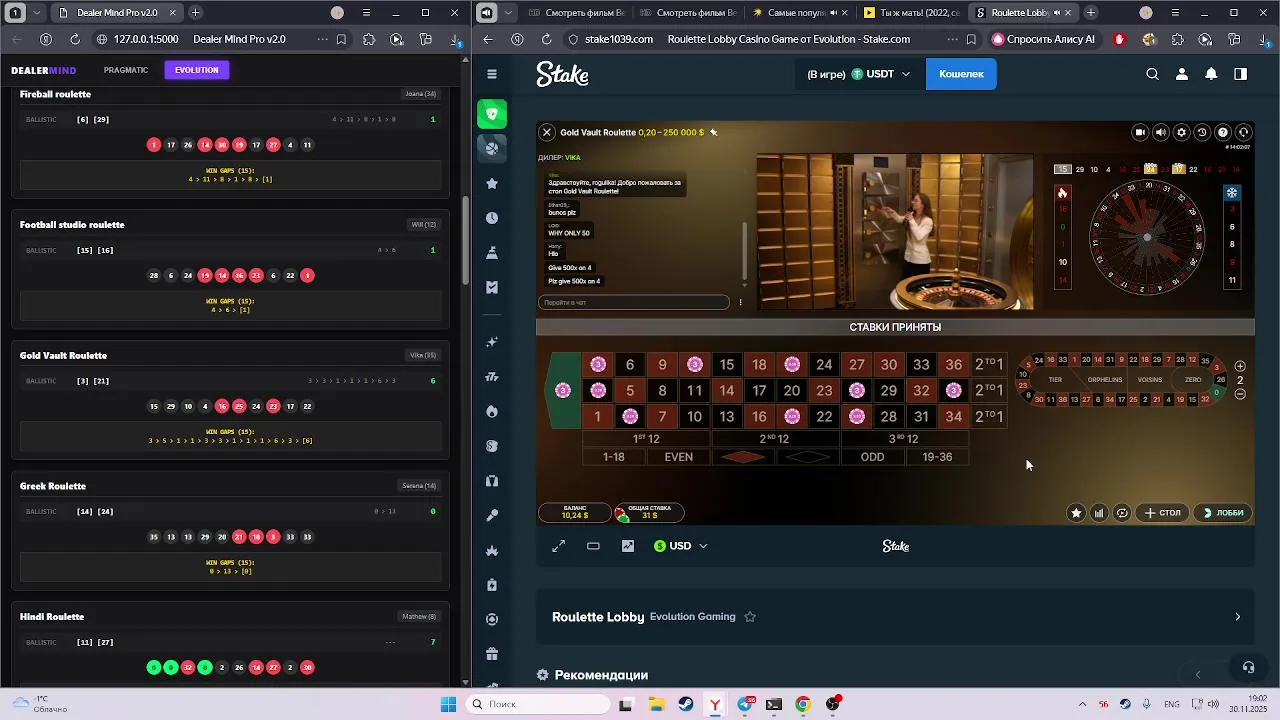Place bet on red diamond
The image size is (1280, 720).
pos(743,457)
